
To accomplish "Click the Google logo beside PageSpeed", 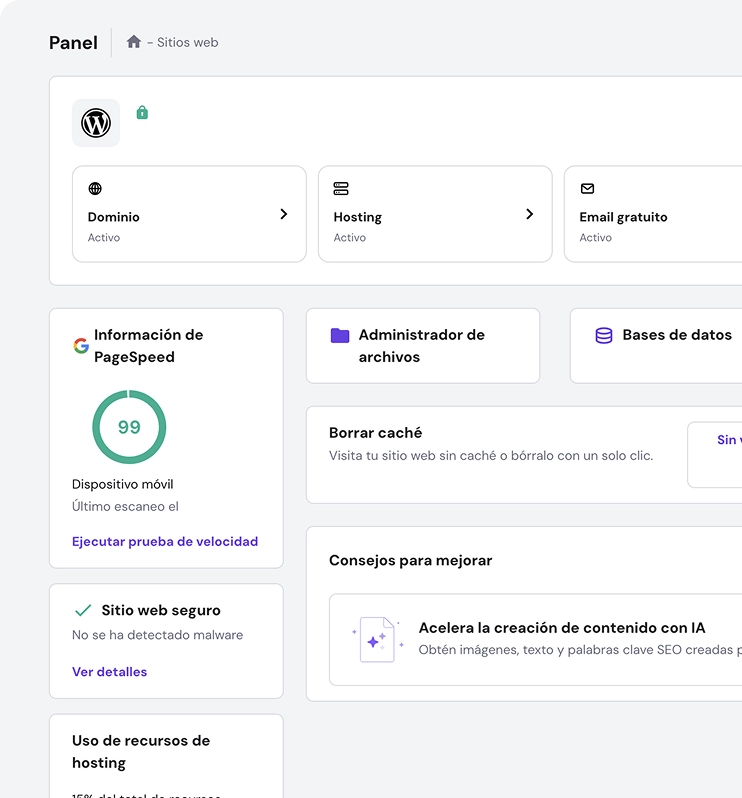I will (x=81, y=346).
